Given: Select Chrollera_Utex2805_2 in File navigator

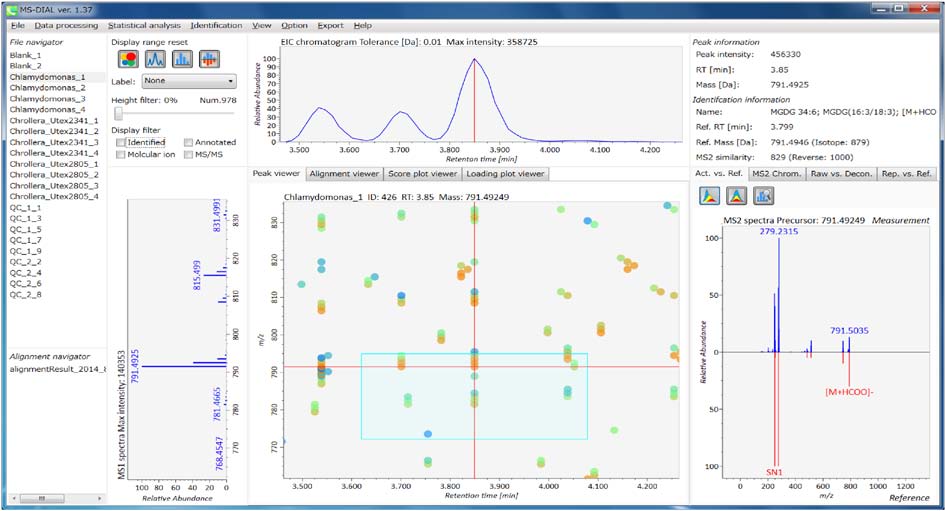Looking at the screenshot, I should coord(54,175).
